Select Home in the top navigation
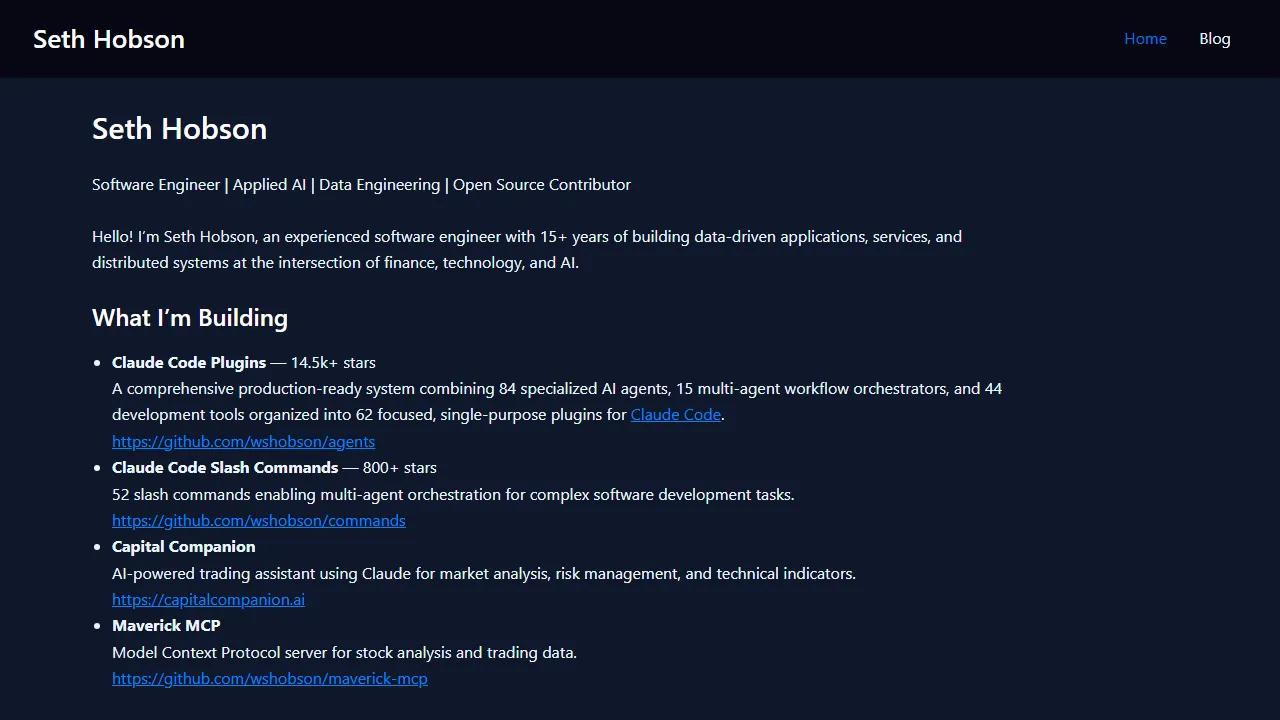Image resolution: width=1280 pixels, height=720 pixels. (x=1145, y=38)
